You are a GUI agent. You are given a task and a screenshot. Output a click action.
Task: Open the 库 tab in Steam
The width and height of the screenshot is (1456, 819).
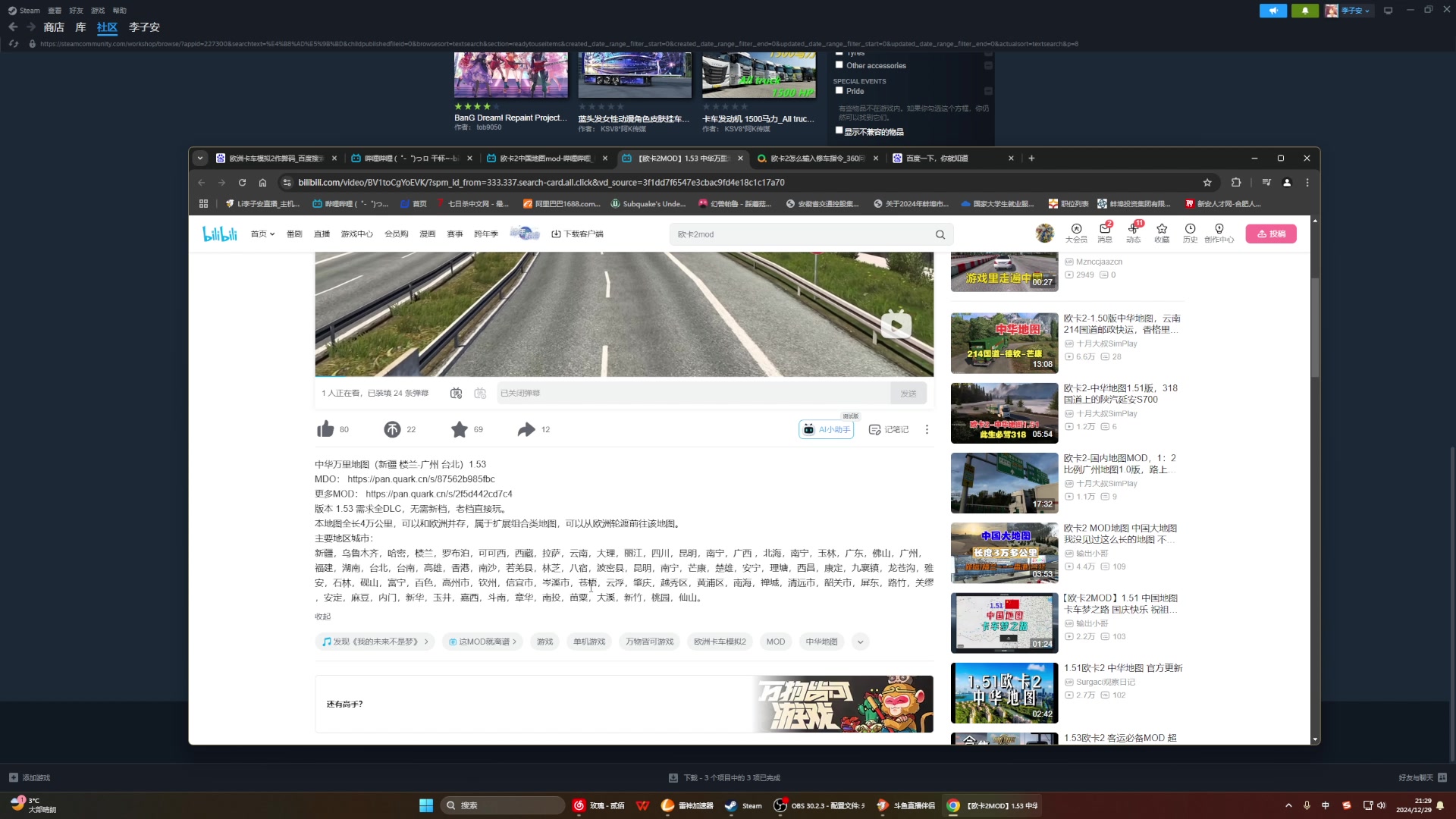point(80,27)
